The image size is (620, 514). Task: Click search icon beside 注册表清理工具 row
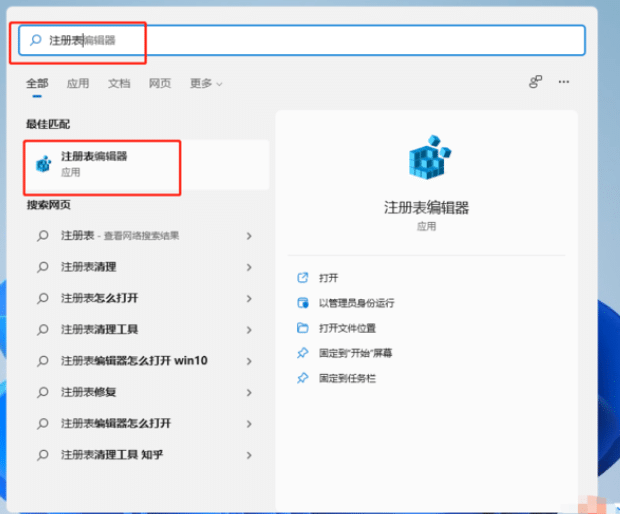pos(43,330)
